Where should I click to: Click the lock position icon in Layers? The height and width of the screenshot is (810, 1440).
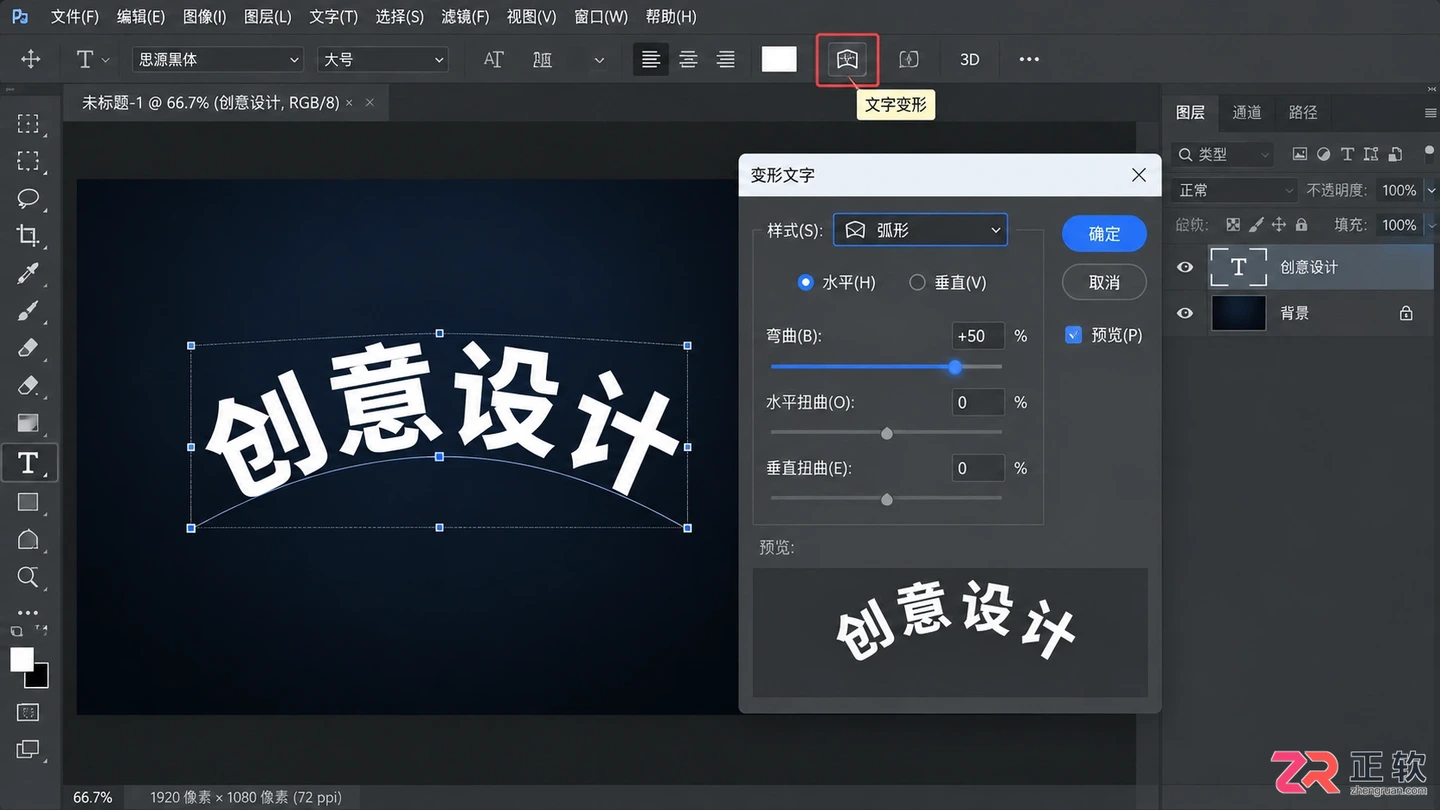(x=1279, y=225)
